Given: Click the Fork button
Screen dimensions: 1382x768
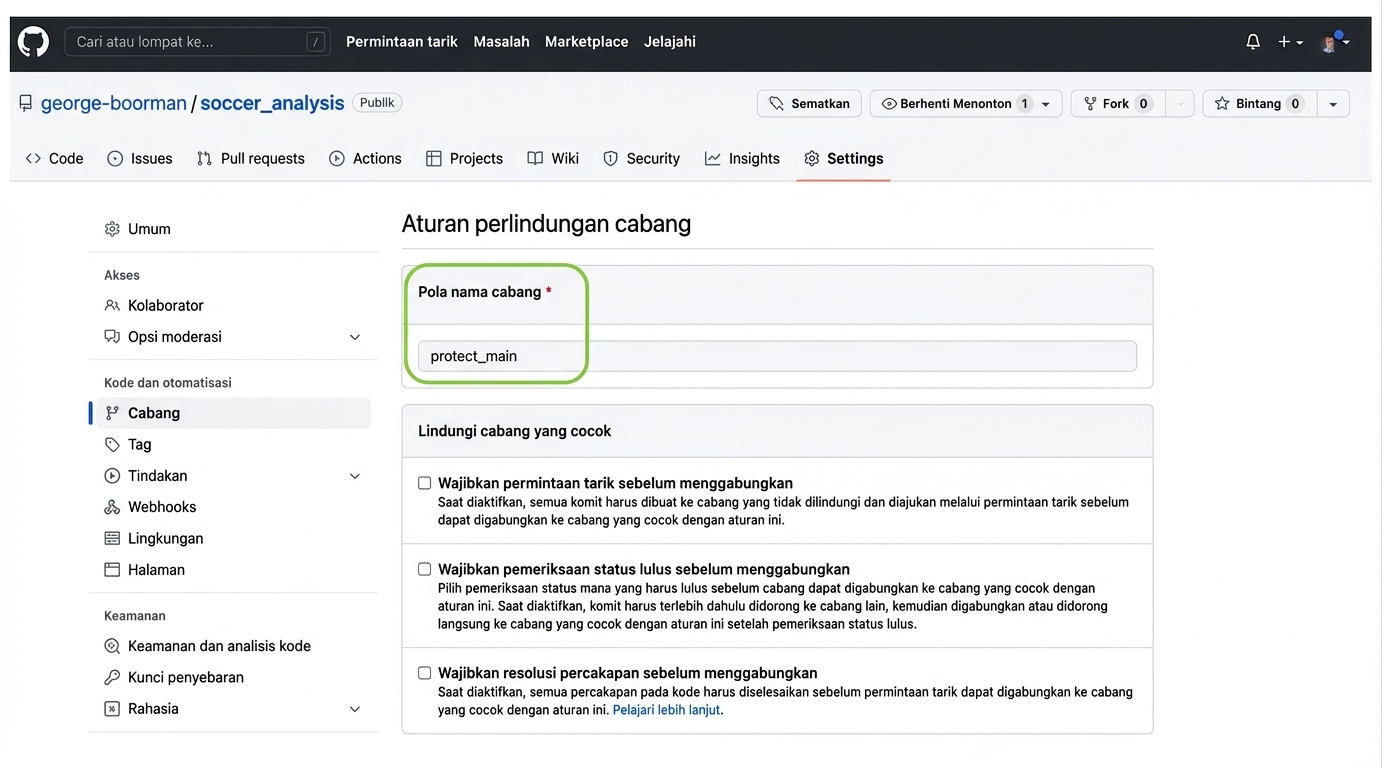Looking at the screenshot, I should (1117, 104).
